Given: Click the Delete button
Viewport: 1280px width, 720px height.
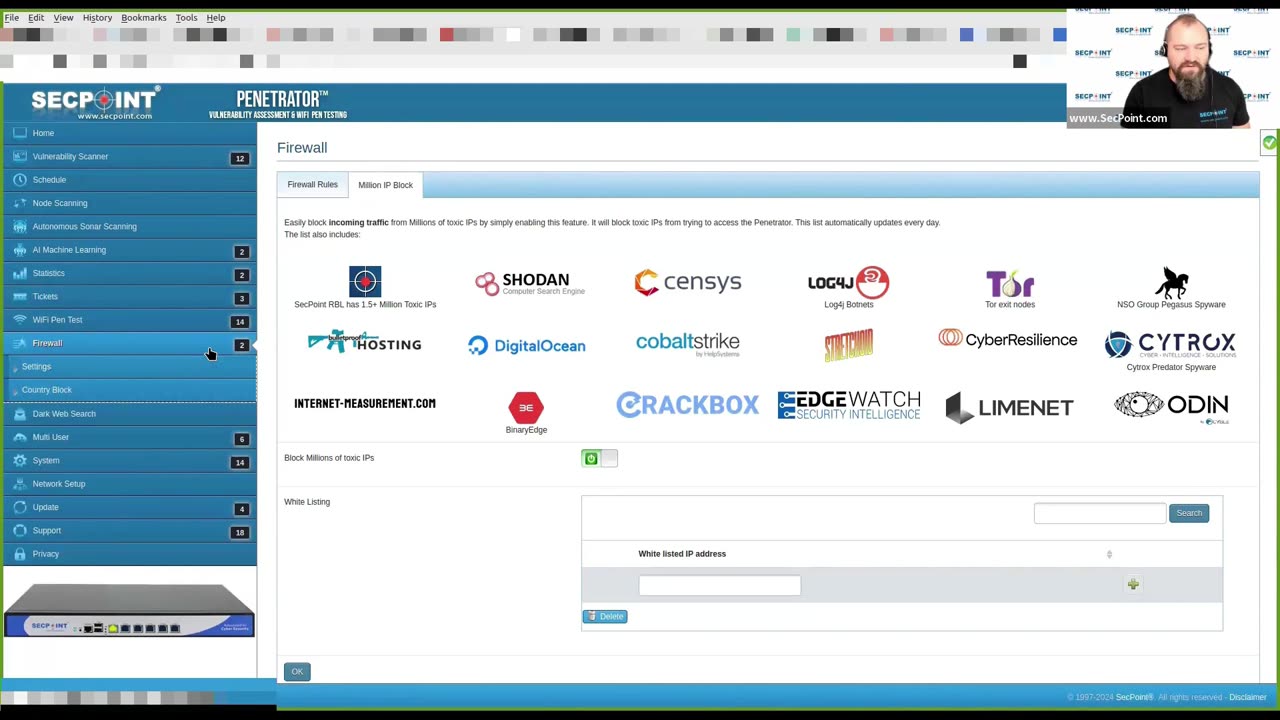Looking at the screenshot, I should (605, 616).
